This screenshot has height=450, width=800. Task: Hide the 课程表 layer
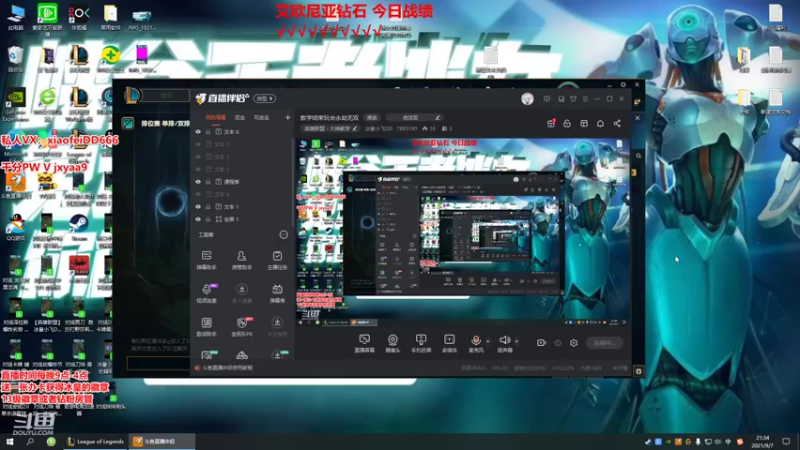[x=198, y=182]
